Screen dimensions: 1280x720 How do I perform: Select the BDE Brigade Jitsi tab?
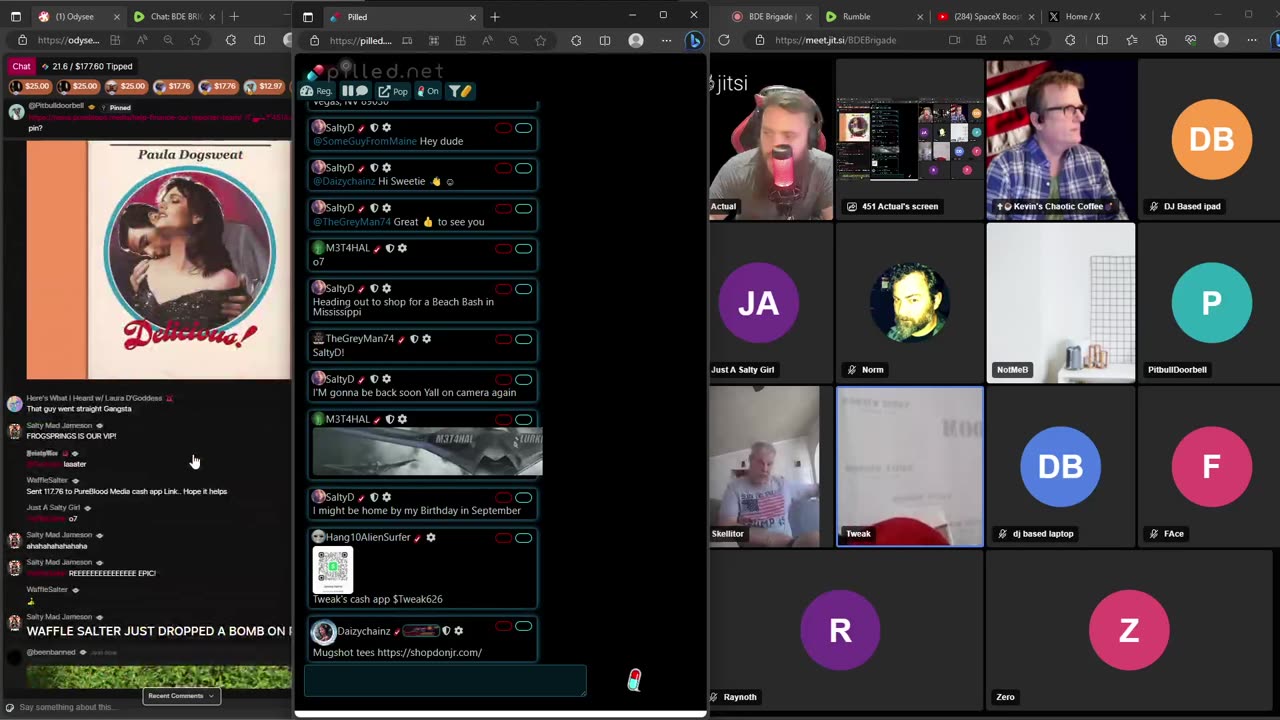tap(767, 17)
